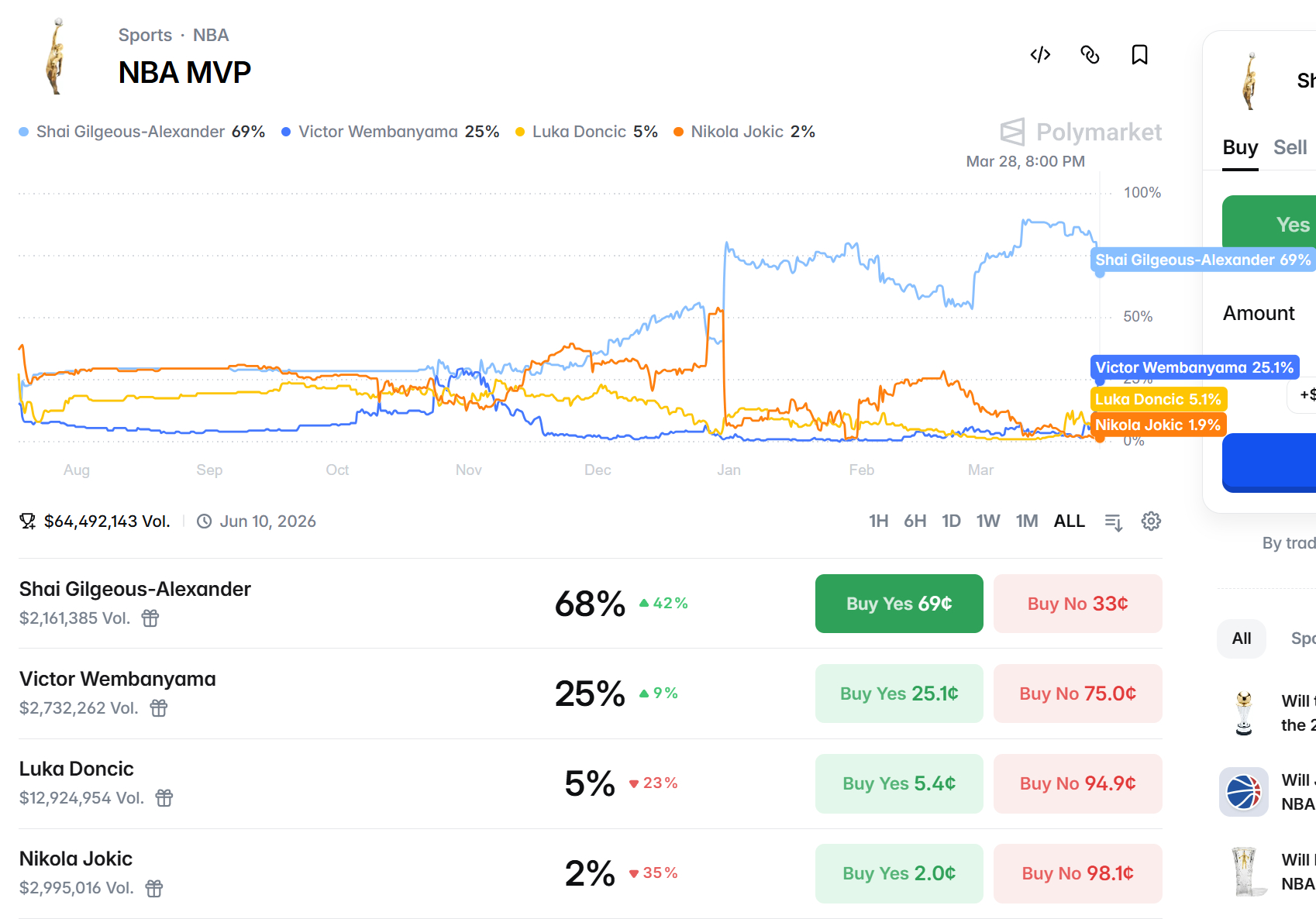Select the All filter pill

(1241, 638)
